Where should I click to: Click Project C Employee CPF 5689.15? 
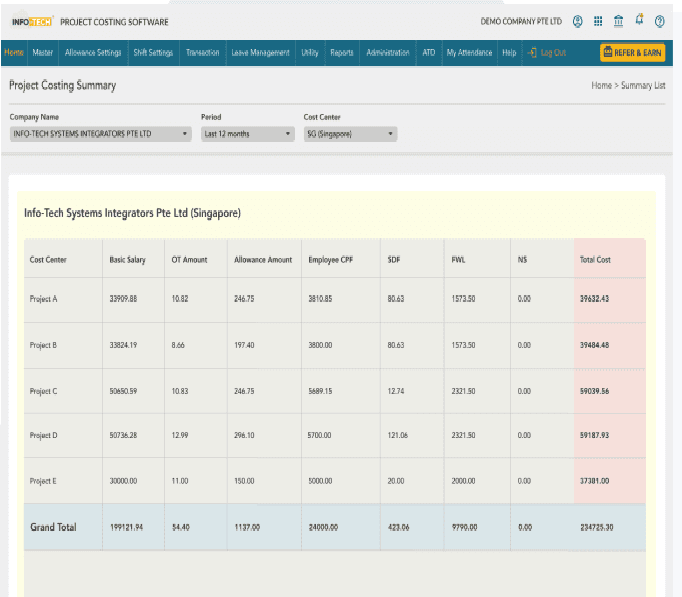point(320,391)
